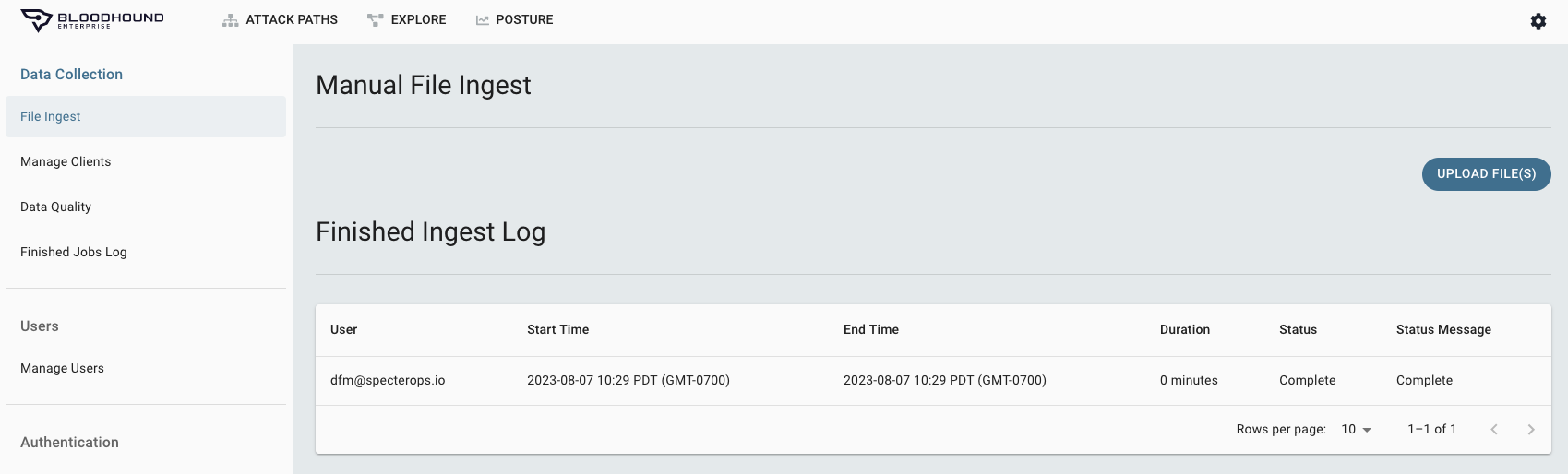1568x474 pixels.
Task: Click the Posture chart icon
Action: (482, 20)
